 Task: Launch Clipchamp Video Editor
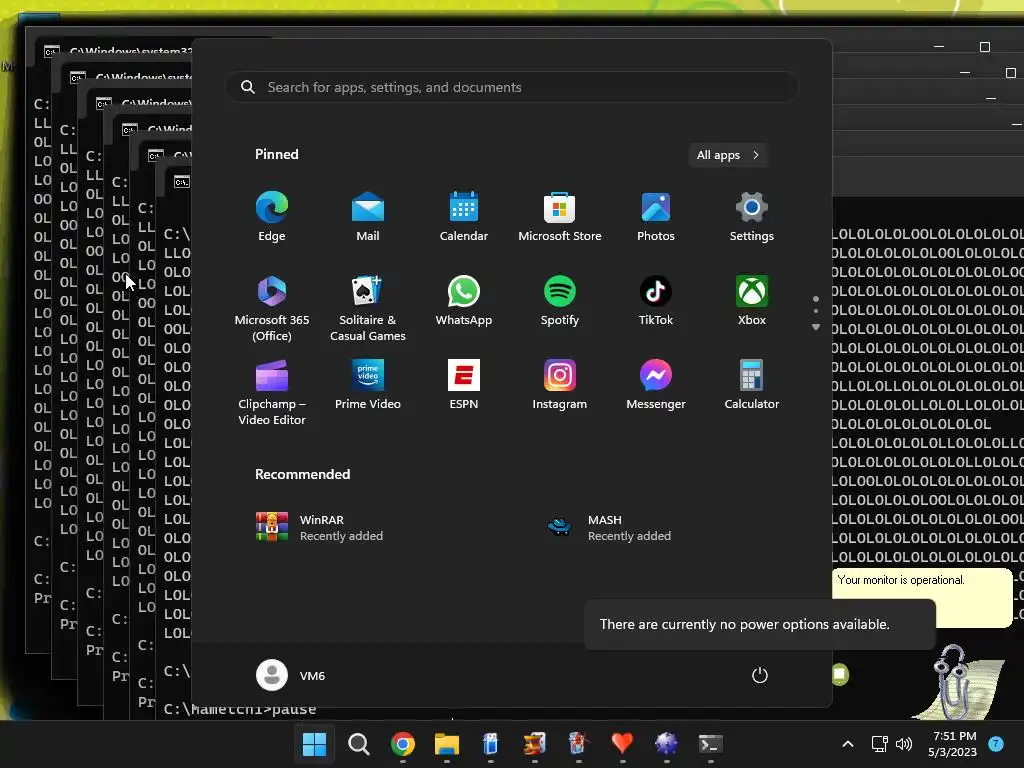click(x=272, y=392)
